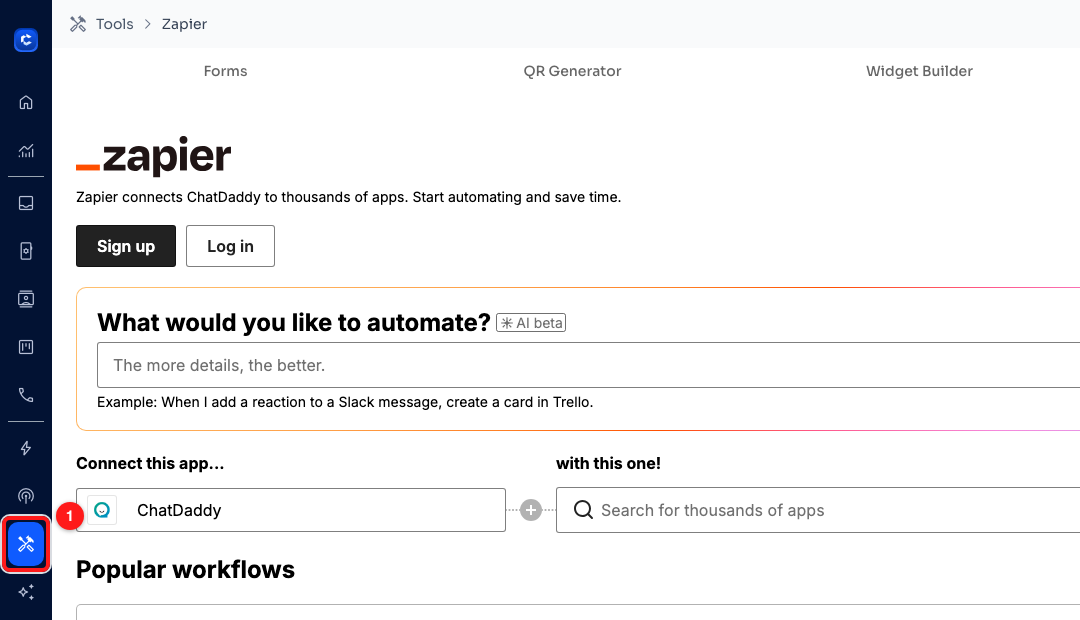Screen dimensions: 1080x620
Task: Open the phone device sidebar icon
Action: [25, 251]
